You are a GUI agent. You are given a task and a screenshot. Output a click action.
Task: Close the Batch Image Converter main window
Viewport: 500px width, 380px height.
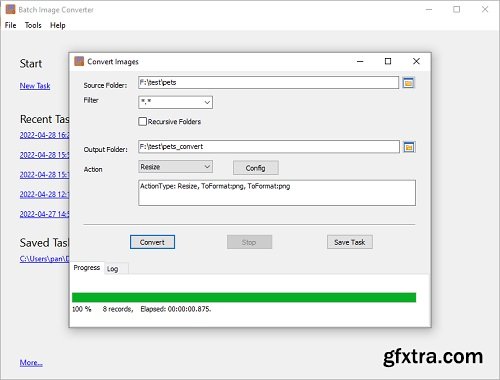click(x=485, y=9)
